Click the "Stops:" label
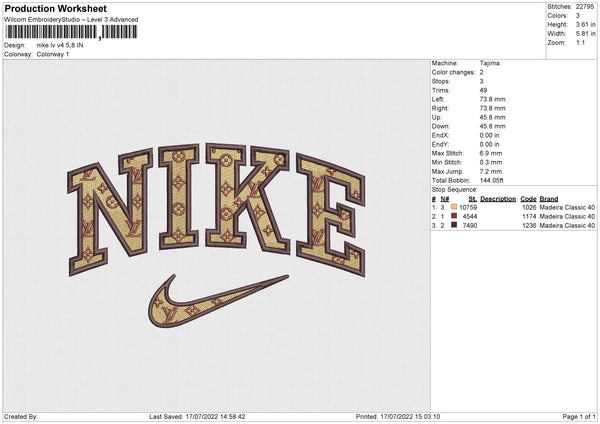 pos(442,81)
